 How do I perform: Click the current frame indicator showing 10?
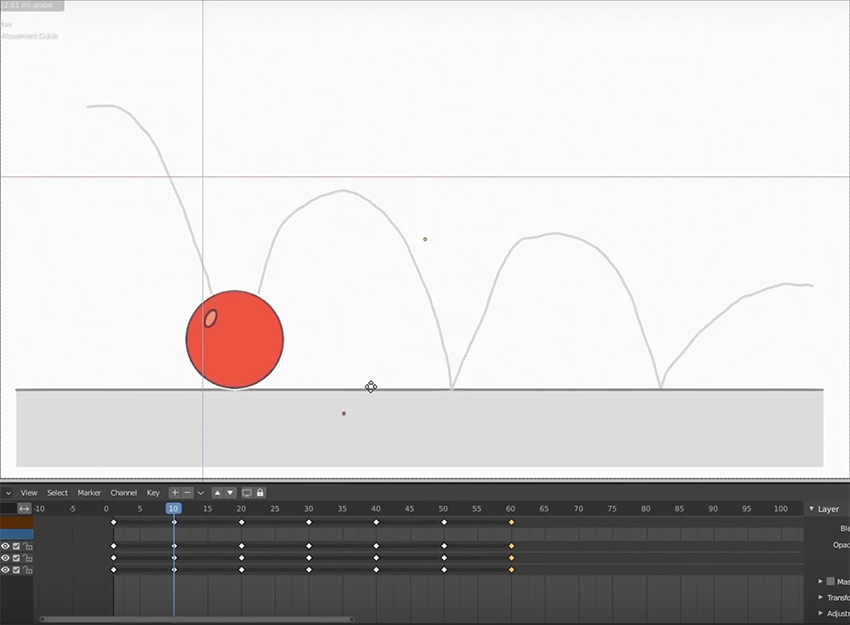(173, 508)
